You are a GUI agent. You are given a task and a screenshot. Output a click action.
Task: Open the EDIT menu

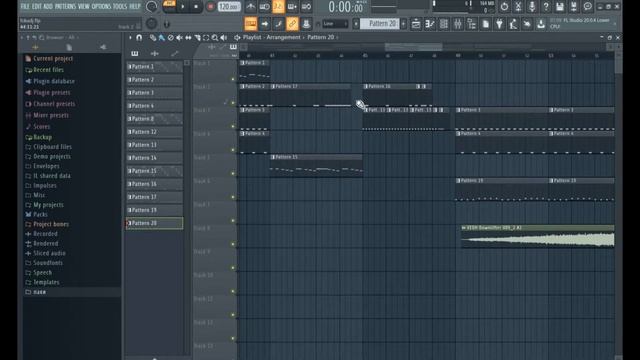tap(37, 7)
